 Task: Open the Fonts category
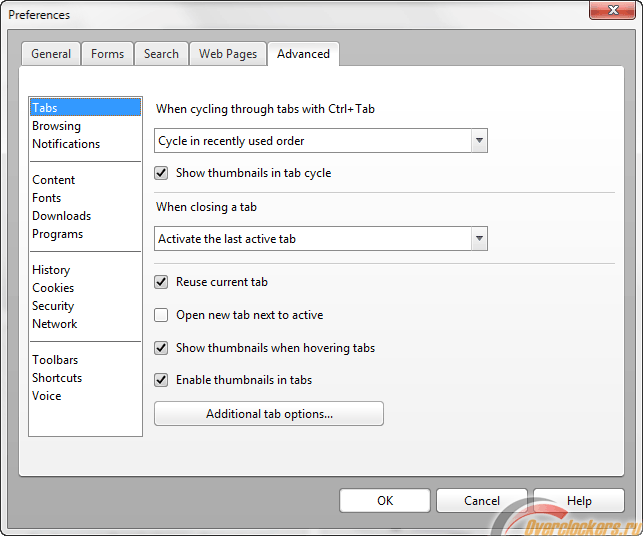[x=85, y=198]
